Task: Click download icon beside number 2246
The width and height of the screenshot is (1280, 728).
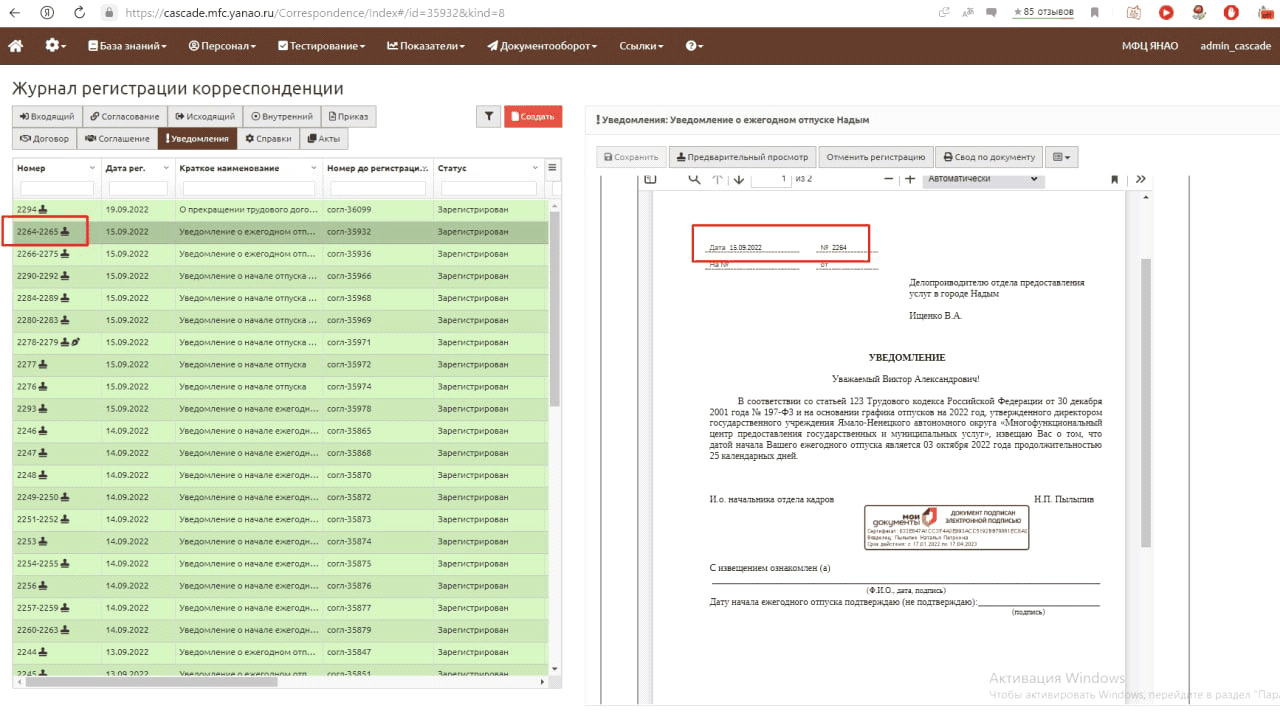Action: [x=44, y=430]
